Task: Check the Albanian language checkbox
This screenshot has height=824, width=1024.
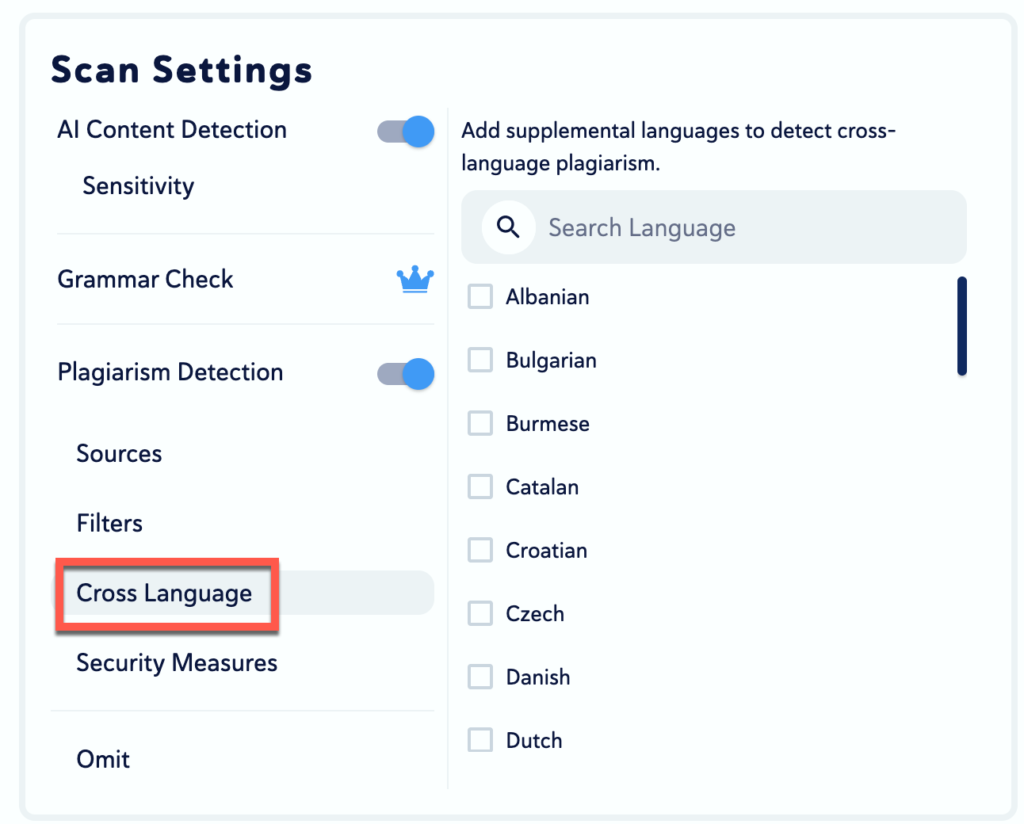Action: 481,297
